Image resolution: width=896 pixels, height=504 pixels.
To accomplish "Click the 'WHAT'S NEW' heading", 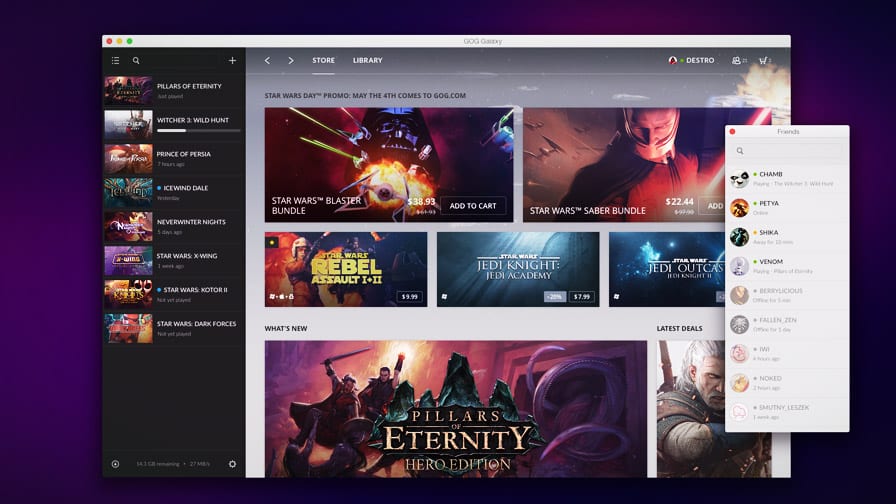I will point(286,329).
